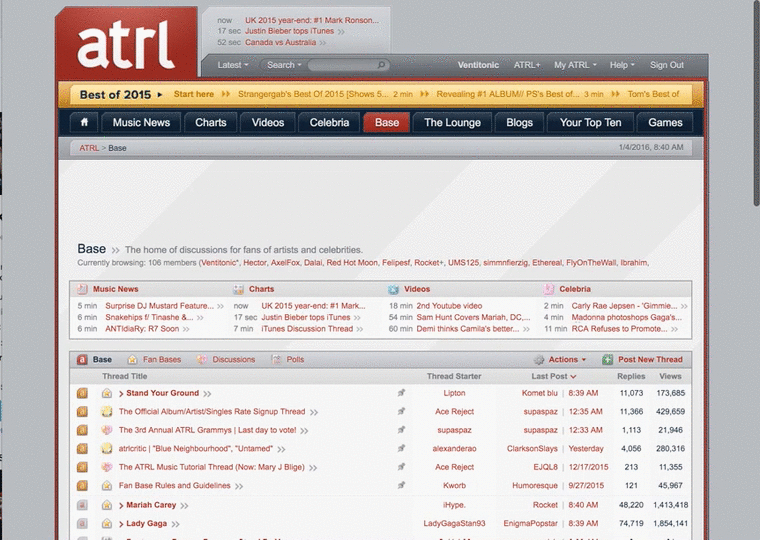760x540 pixels.
Task: Open thread starter Lipton's profile
Action: (454, 393)
